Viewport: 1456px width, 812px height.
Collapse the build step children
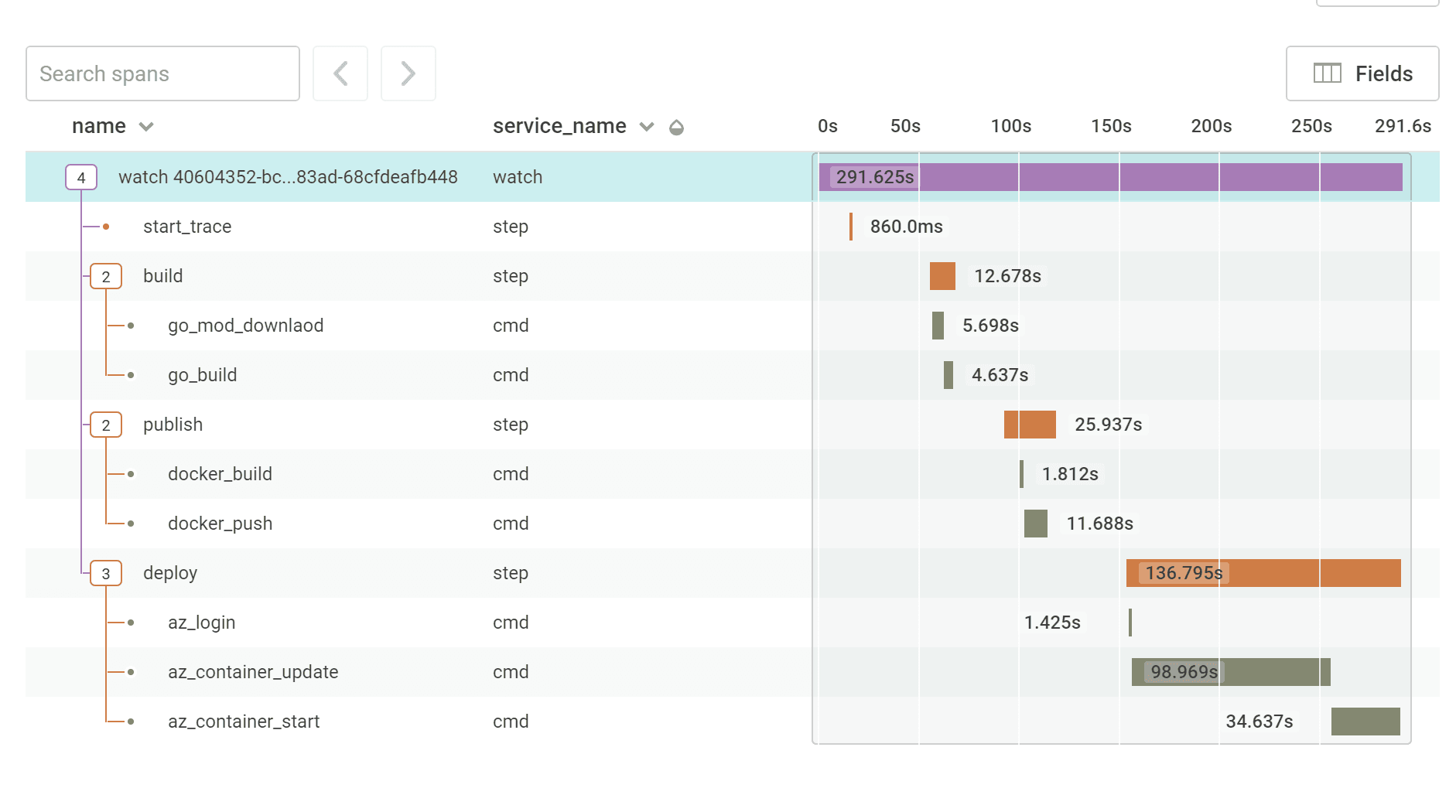pyautogui.click(x=106, y=276)
